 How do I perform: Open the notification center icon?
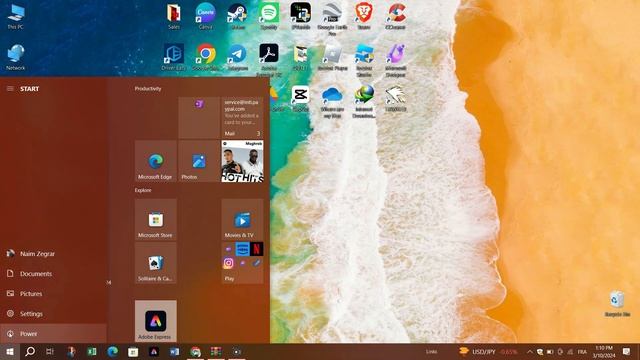627,351
